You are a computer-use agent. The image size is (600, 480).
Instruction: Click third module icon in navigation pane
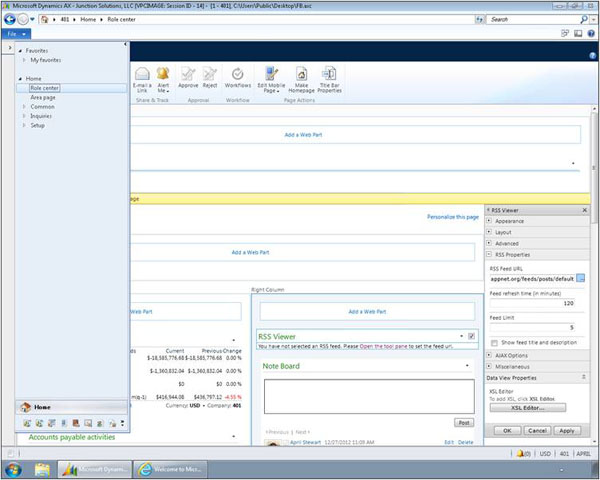(52, 423)
